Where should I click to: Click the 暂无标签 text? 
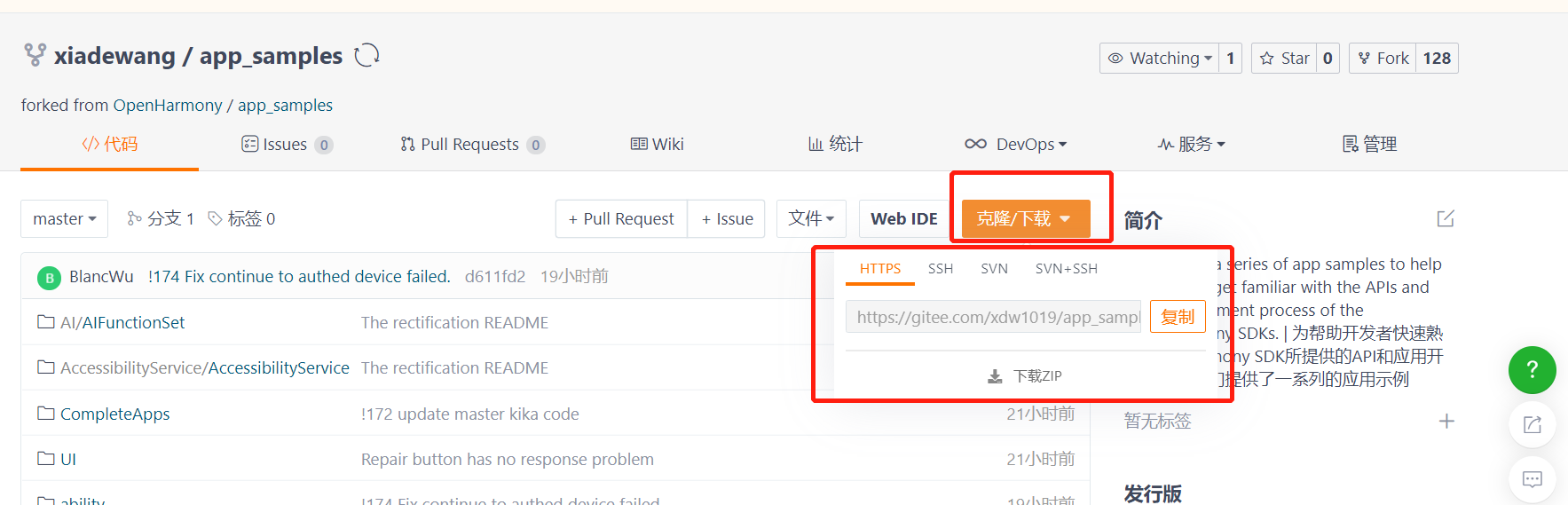point(1157,422)
